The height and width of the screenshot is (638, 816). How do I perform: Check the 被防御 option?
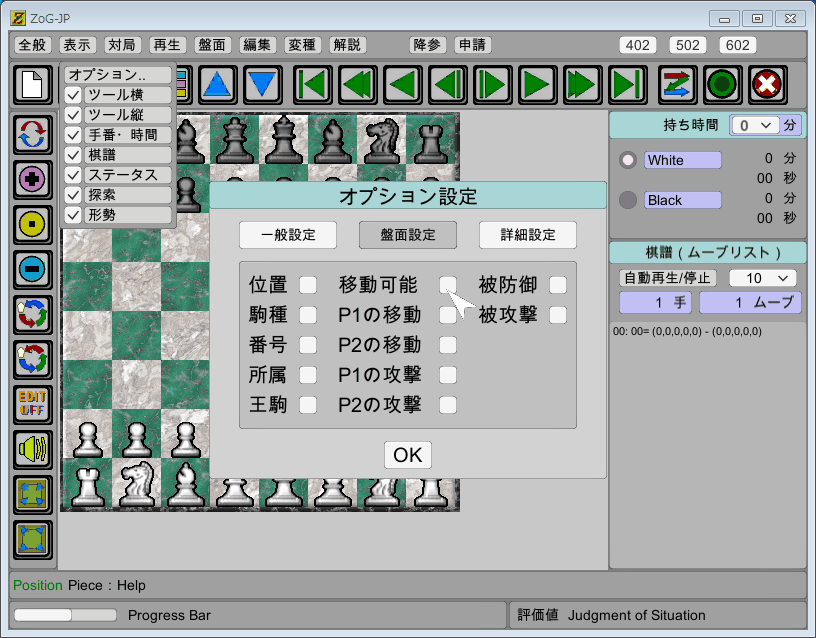click(x=557, y=285)
